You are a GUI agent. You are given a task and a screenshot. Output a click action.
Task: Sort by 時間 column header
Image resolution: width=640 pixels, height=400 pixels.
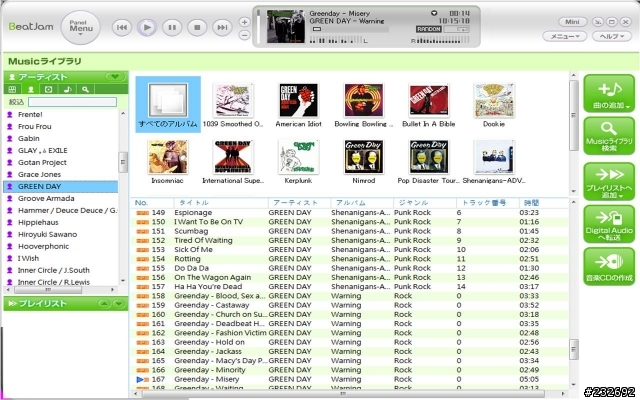coord(544,202)
